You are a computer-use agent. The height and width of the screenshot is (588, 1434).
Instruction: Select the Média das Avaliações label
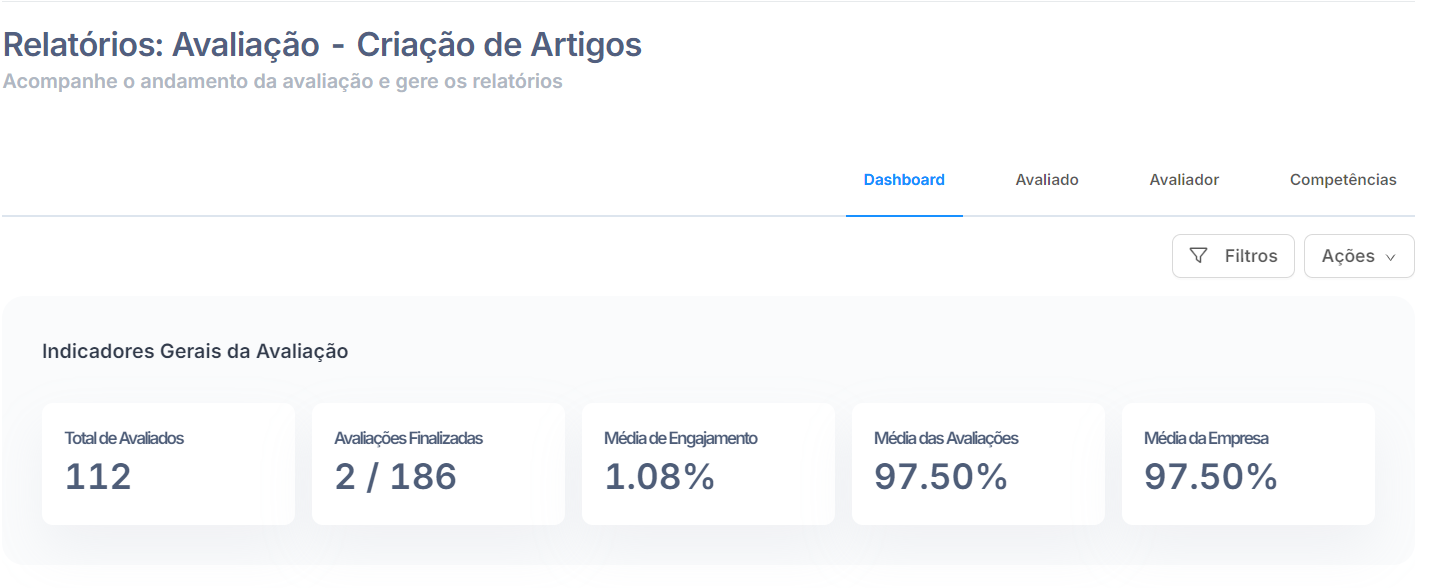[946, 438]
